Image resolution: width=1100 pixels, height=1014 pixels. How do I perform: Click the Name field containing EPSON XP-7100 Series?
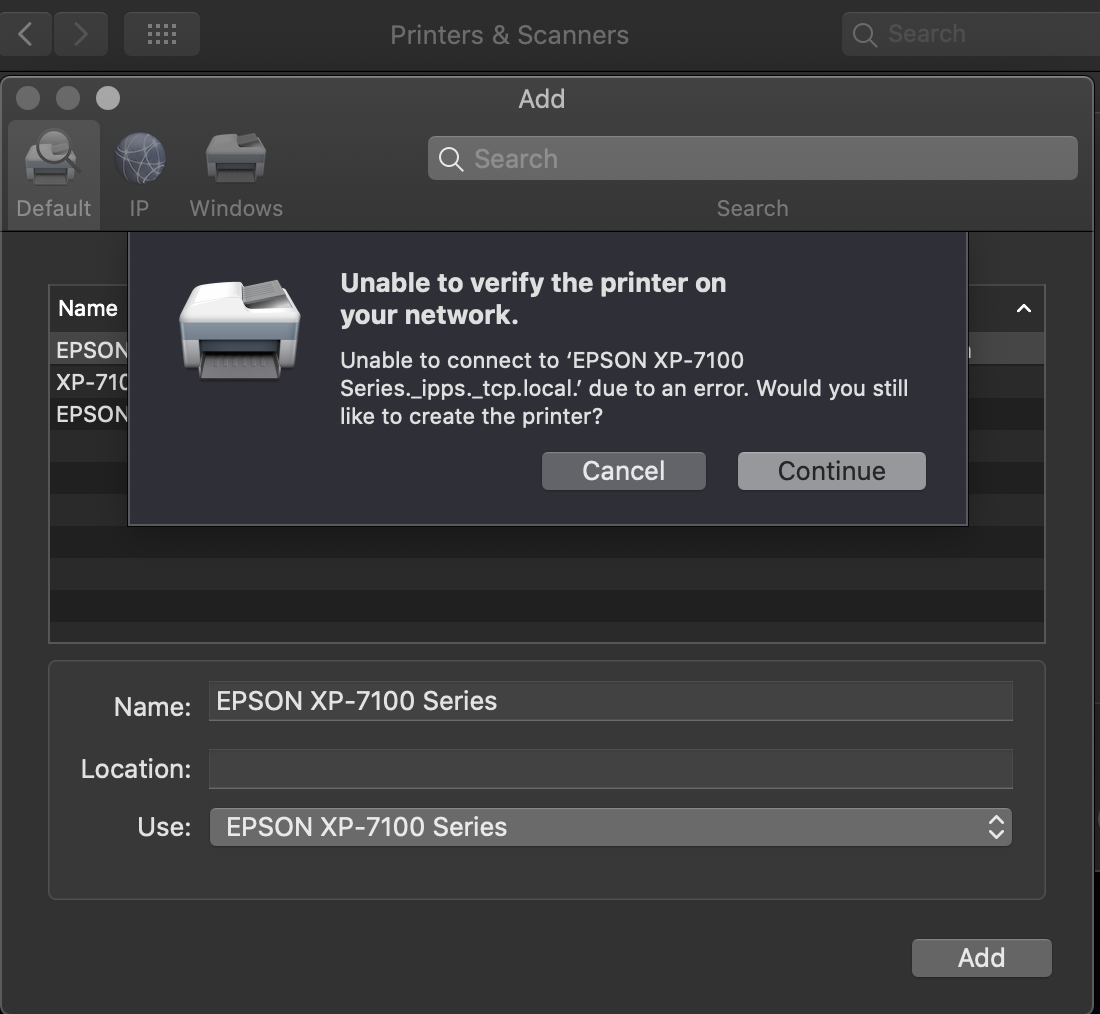[610, 701]
